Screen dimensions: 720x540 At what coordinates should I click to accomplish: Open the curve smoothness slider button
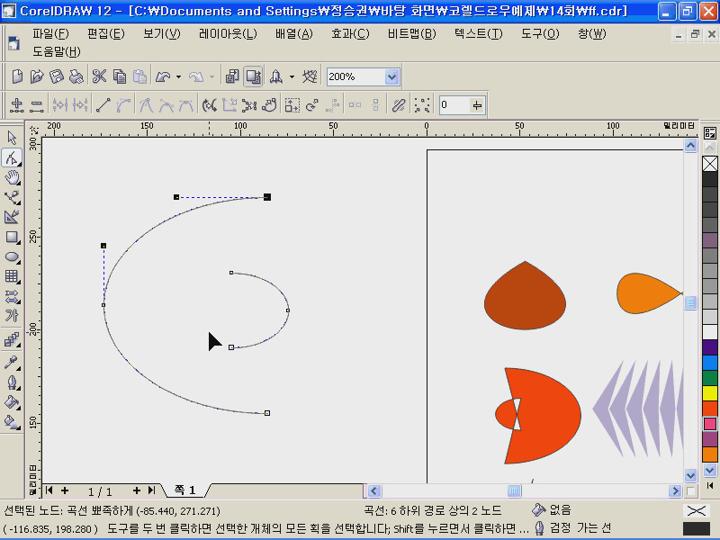(x=477, y=105)
